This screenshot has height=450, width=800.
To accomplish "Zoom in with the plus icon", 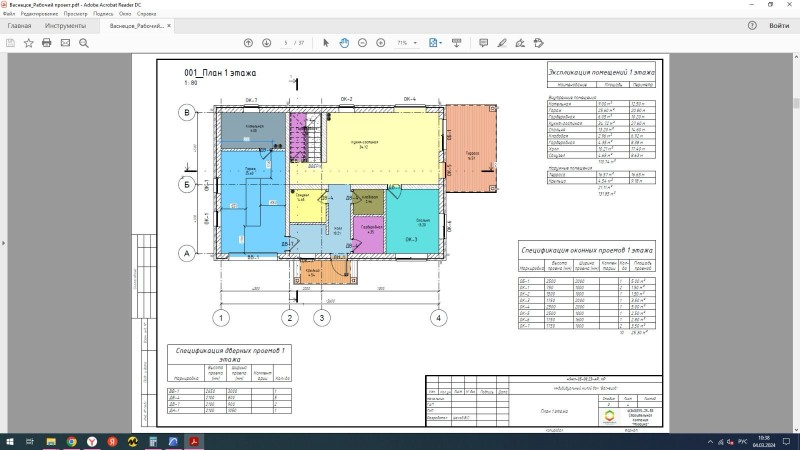I will pyautogui.click(x=380, y=43).
